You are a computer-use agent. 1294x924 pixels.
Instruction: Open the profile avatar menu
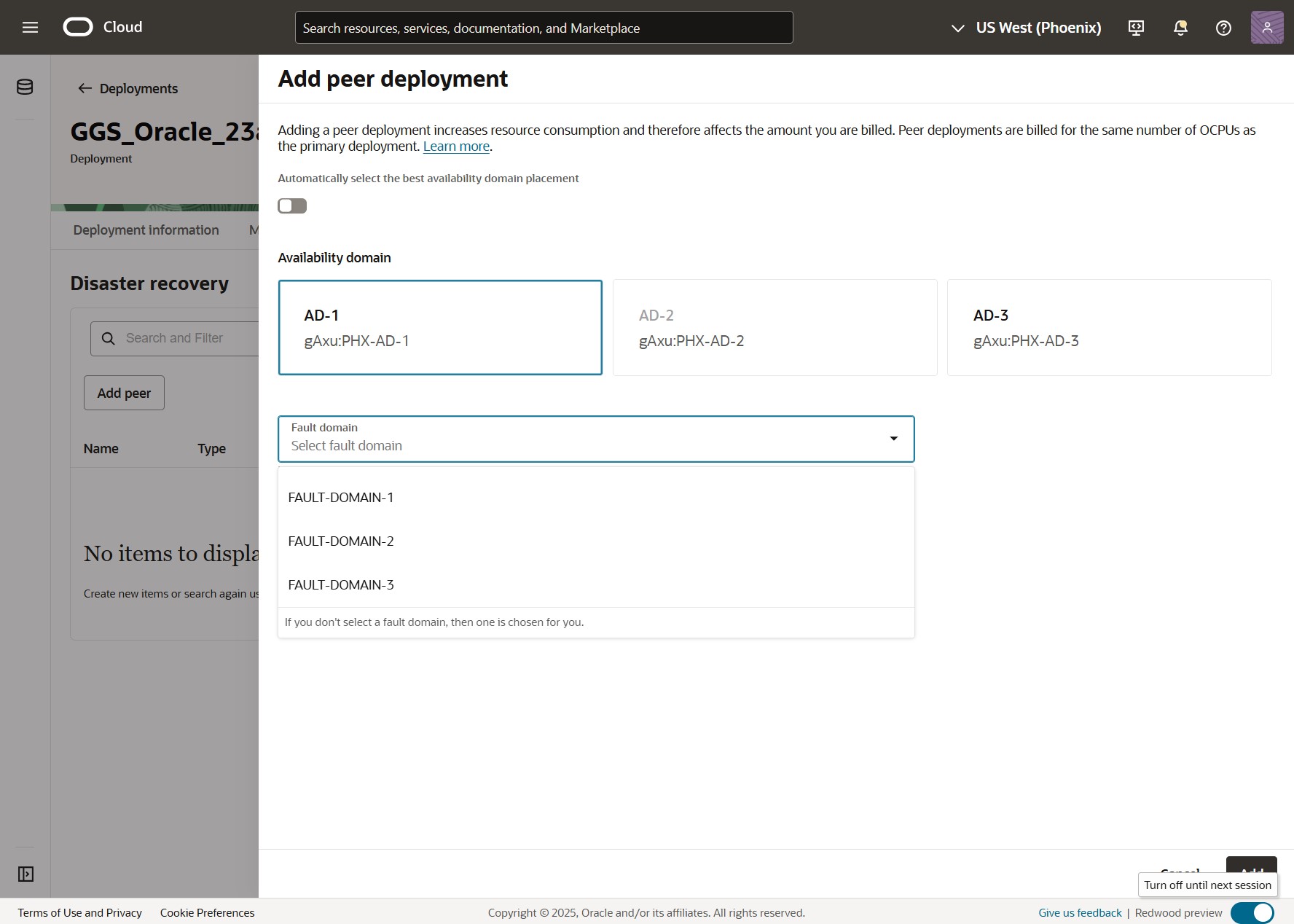pos(1267,27)
